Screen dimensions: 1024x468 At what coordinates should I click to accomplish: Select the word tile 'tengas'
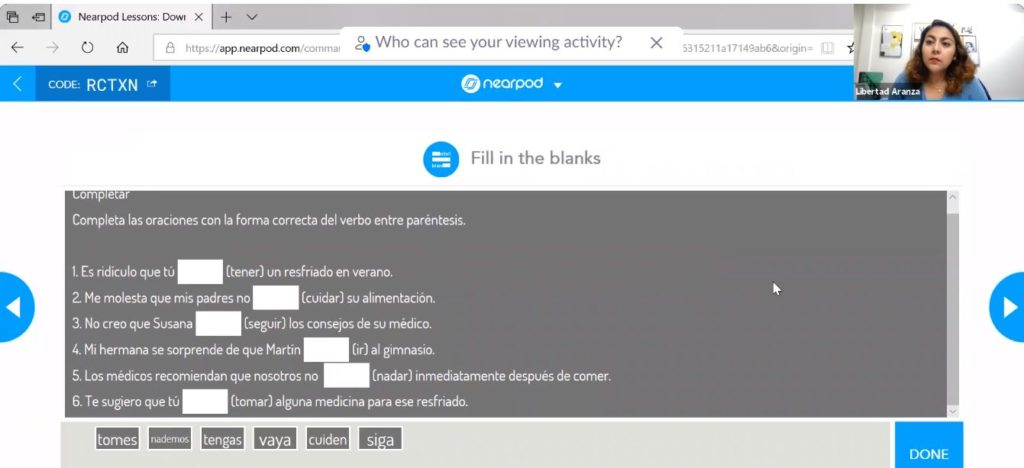click(223, 439)
